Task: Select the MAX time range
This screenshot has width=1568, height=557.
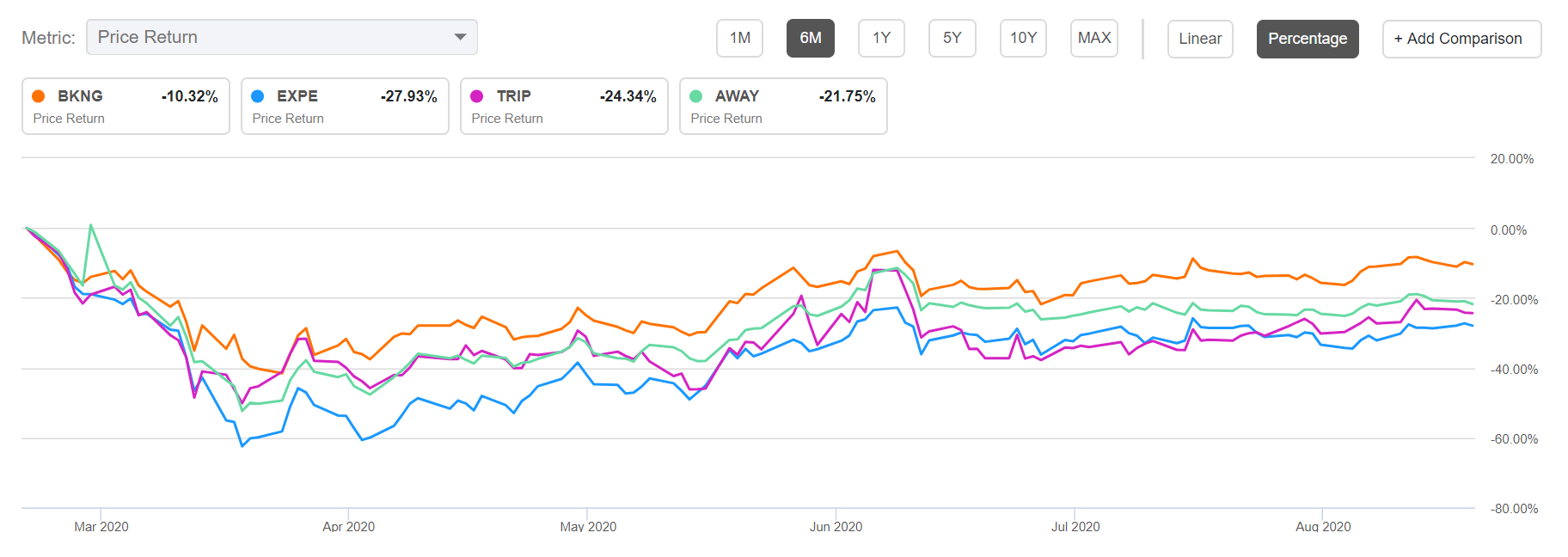Action: coord(1093,39)
